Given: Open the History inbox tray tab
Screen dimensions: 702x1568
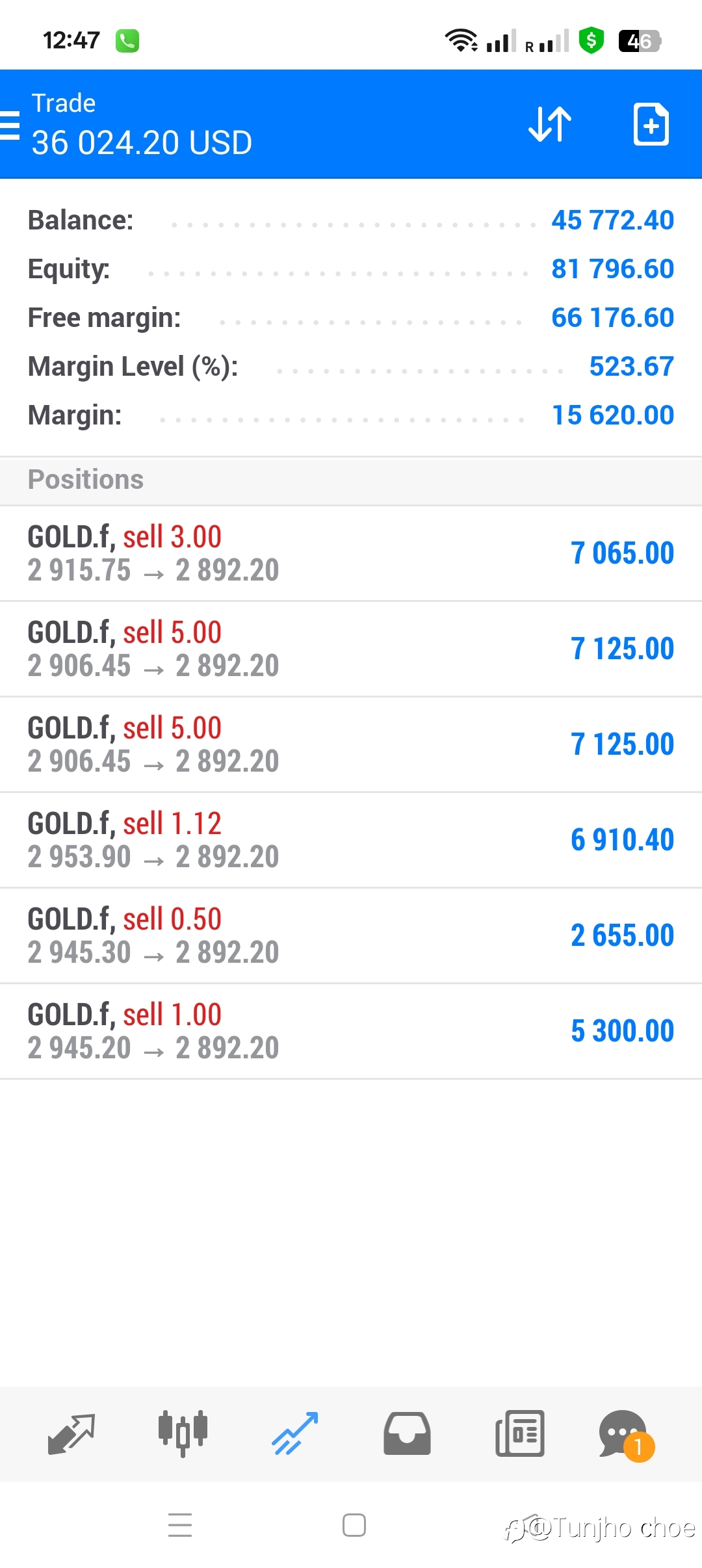Looking at the screenshot, I should [407, 1433].
